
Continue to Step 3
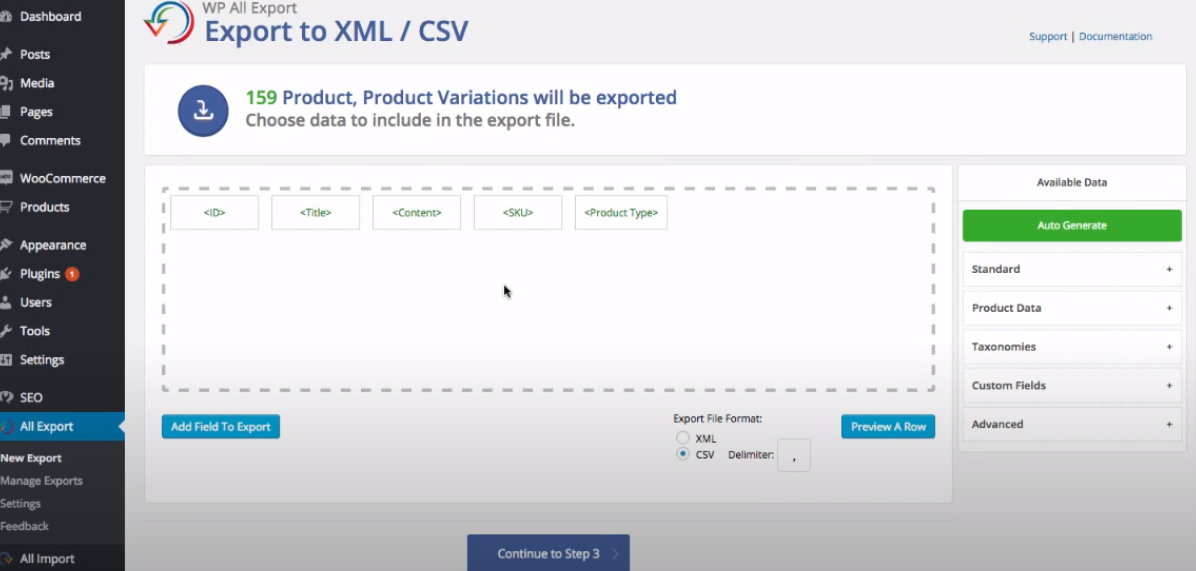click(x=548, y=553)
